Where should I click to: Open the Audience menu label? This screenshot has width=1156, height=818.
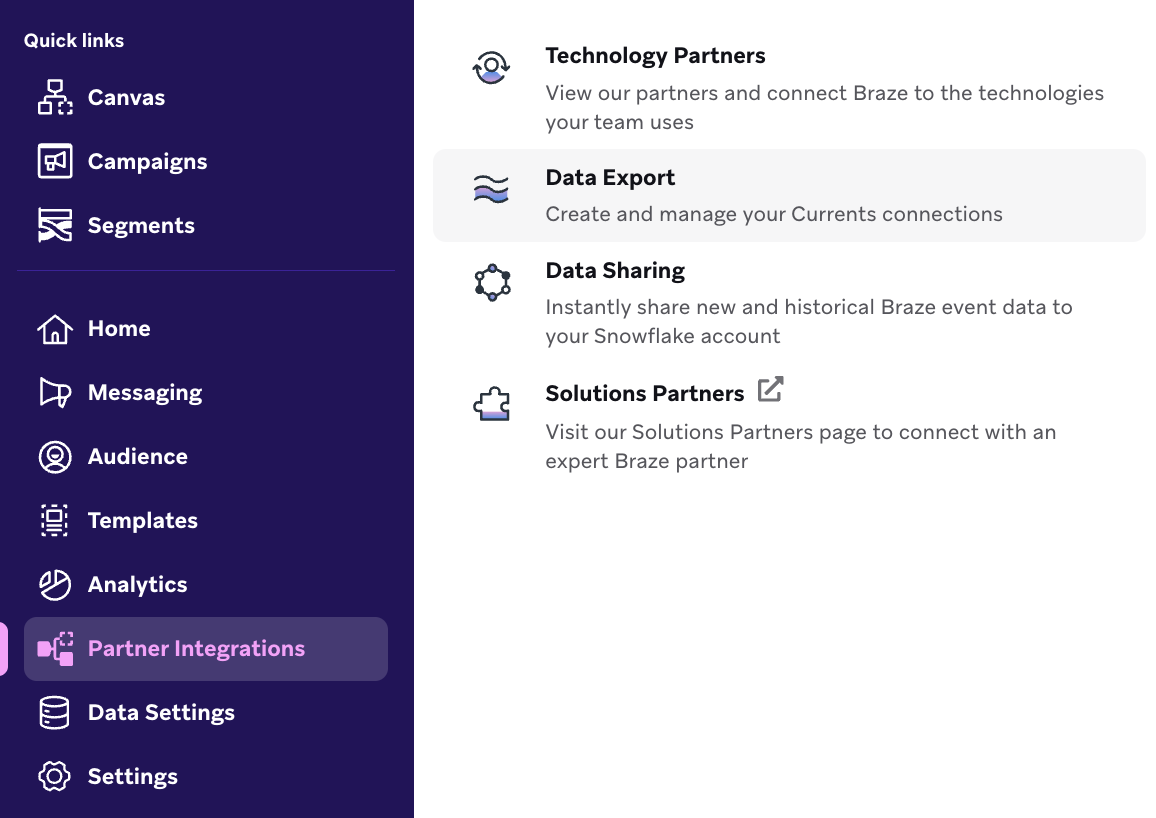tap(137, 456)
